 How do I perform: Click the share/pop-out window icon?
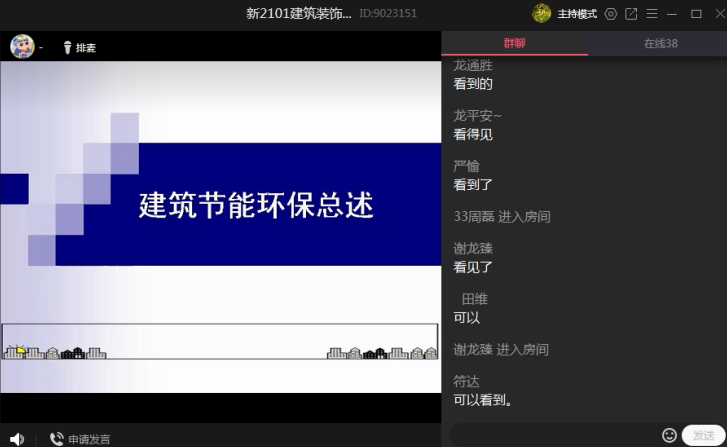point(631,14)
